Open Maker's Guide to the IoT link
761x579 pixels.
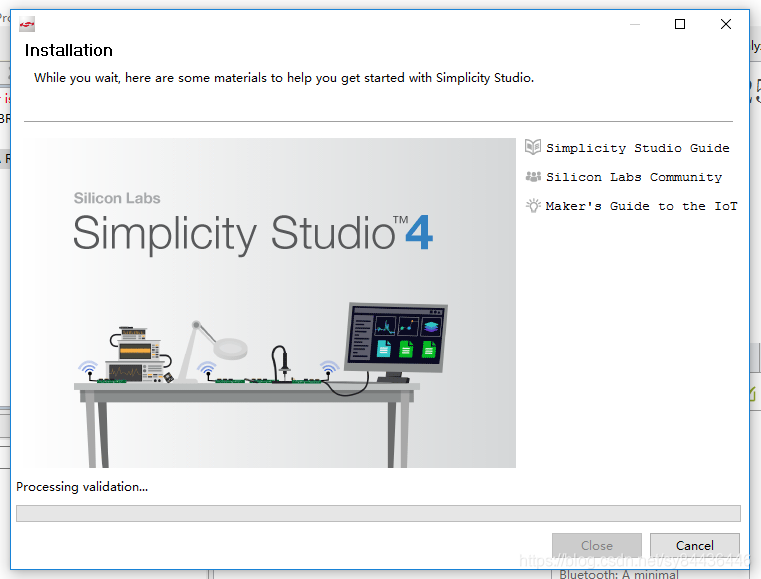click(x=641, y=206)
